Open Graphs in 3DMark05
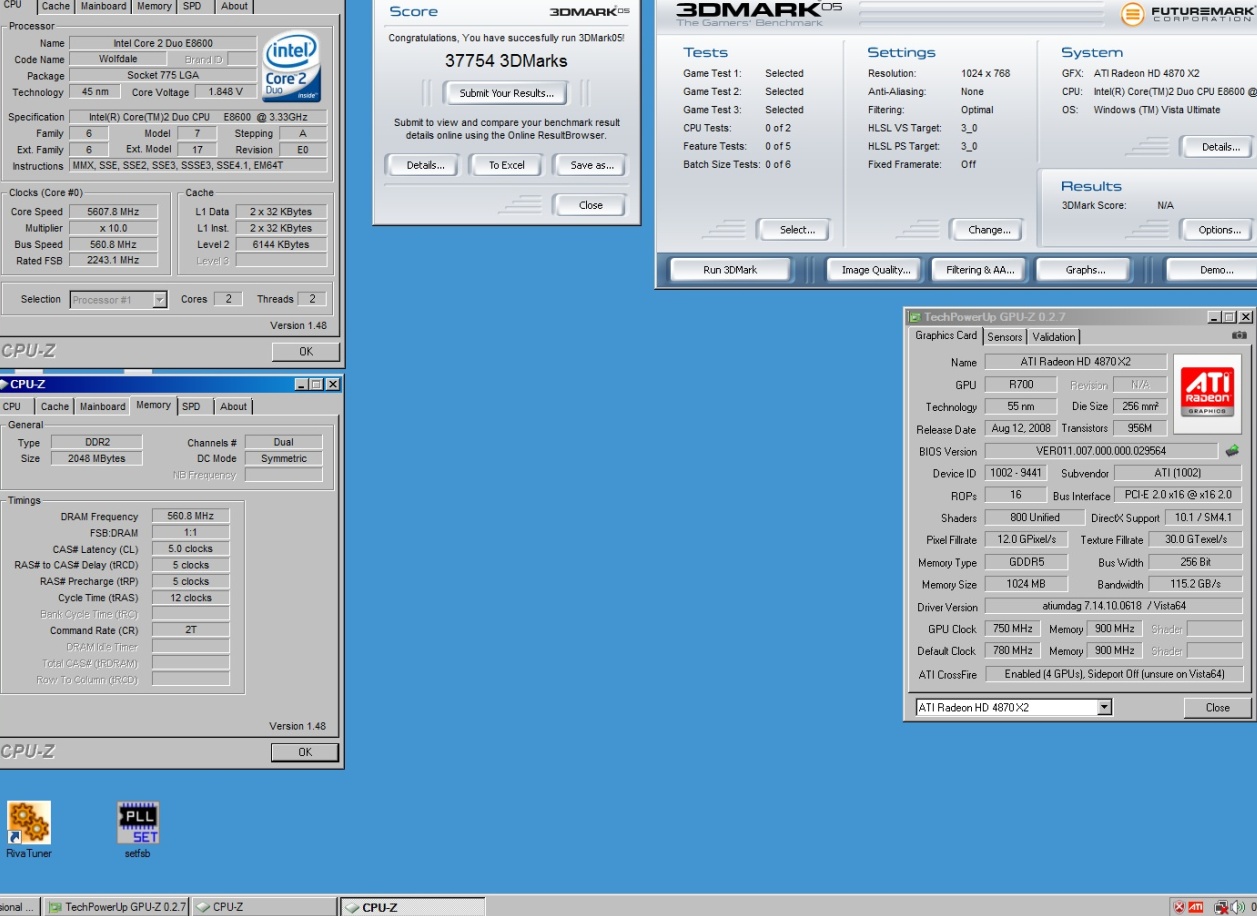 click(x=1085, y=270)
